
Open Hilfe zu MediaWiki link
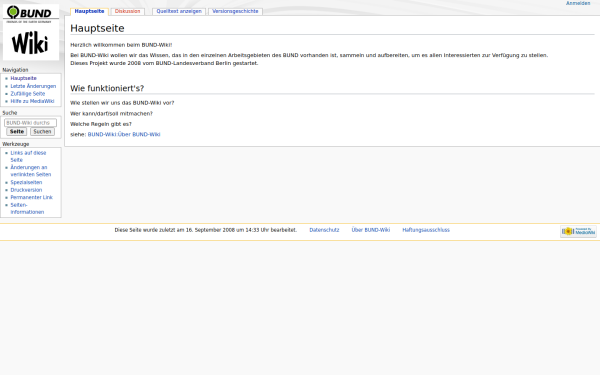coord(33,101)
